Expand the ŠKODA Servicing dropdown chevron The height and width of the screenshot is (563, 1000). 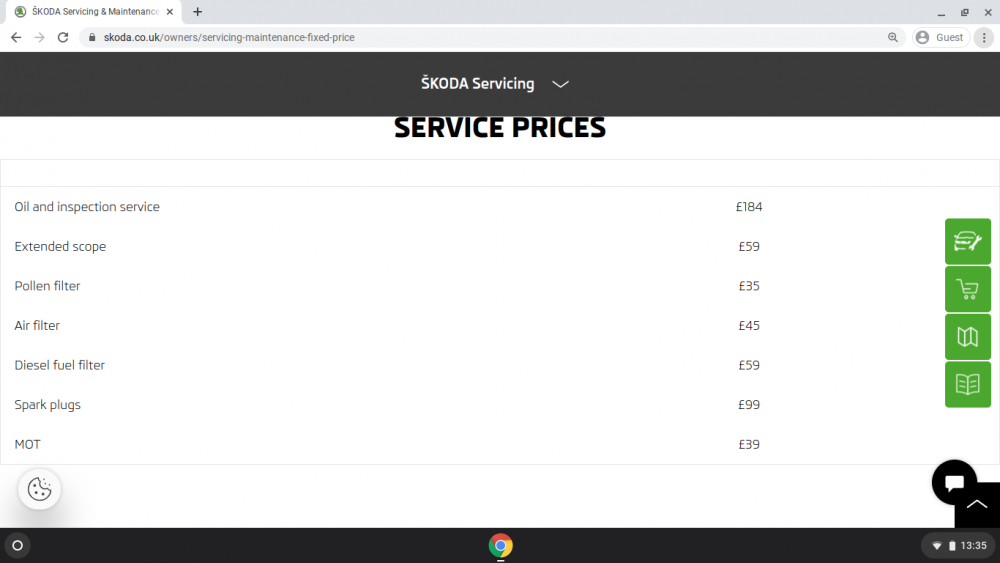coord(560,84)
